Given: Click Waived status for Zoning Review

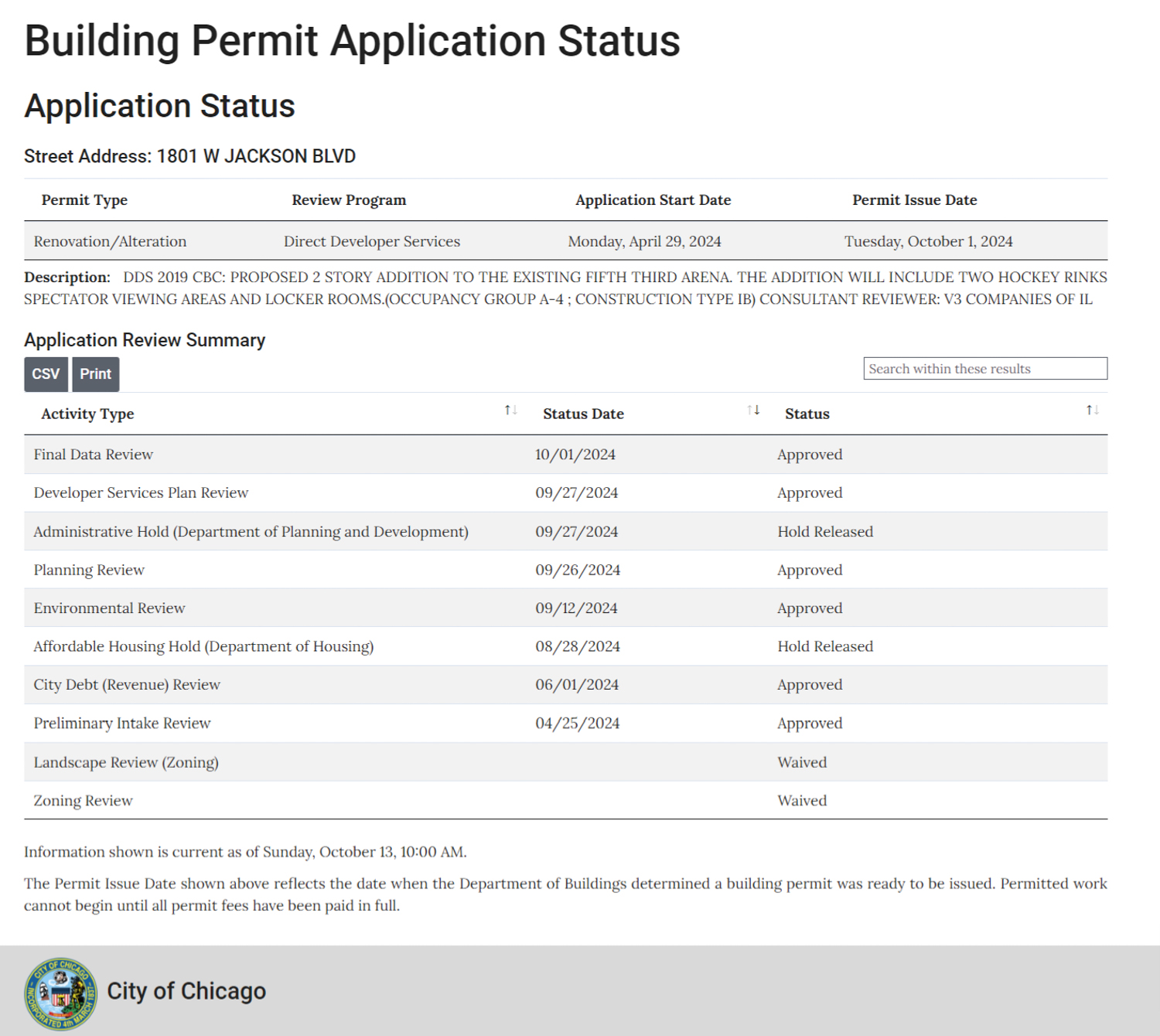Looking at the screenshot, I should click(x=802, y=801).
